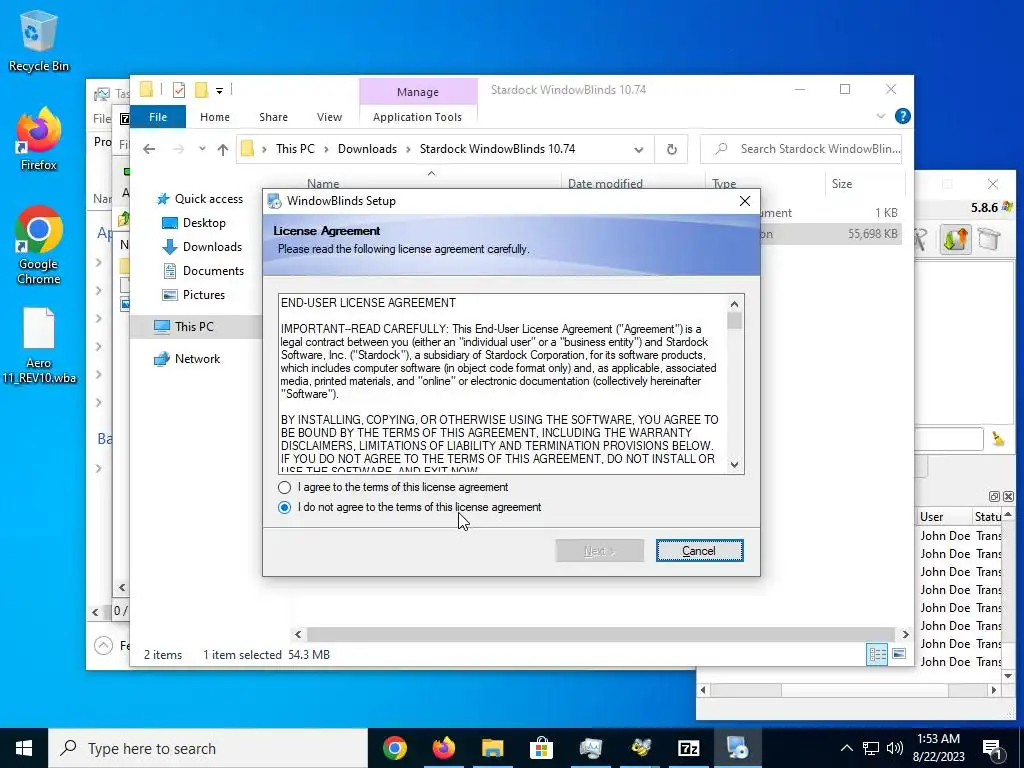
Task: Collapse Task Manager with the Fewer details arrow
Action: point(103,646)
